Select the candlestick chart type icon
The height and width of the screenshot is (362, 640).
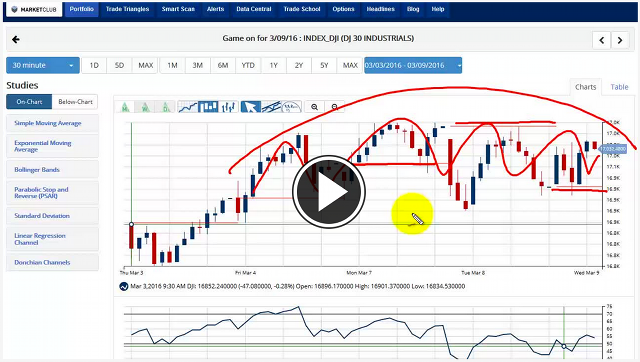208,107
